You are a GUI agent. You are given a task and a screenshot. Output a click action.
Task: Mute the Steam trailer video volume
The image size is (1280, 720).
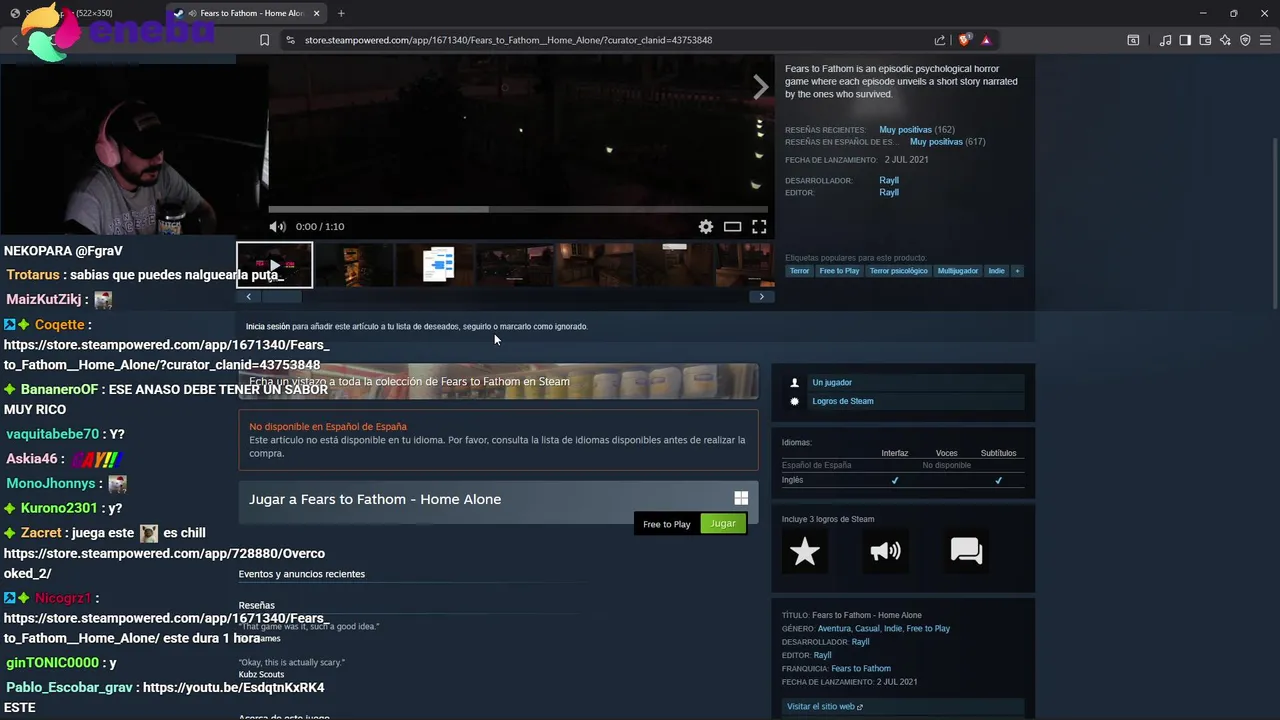coord(277,227)
